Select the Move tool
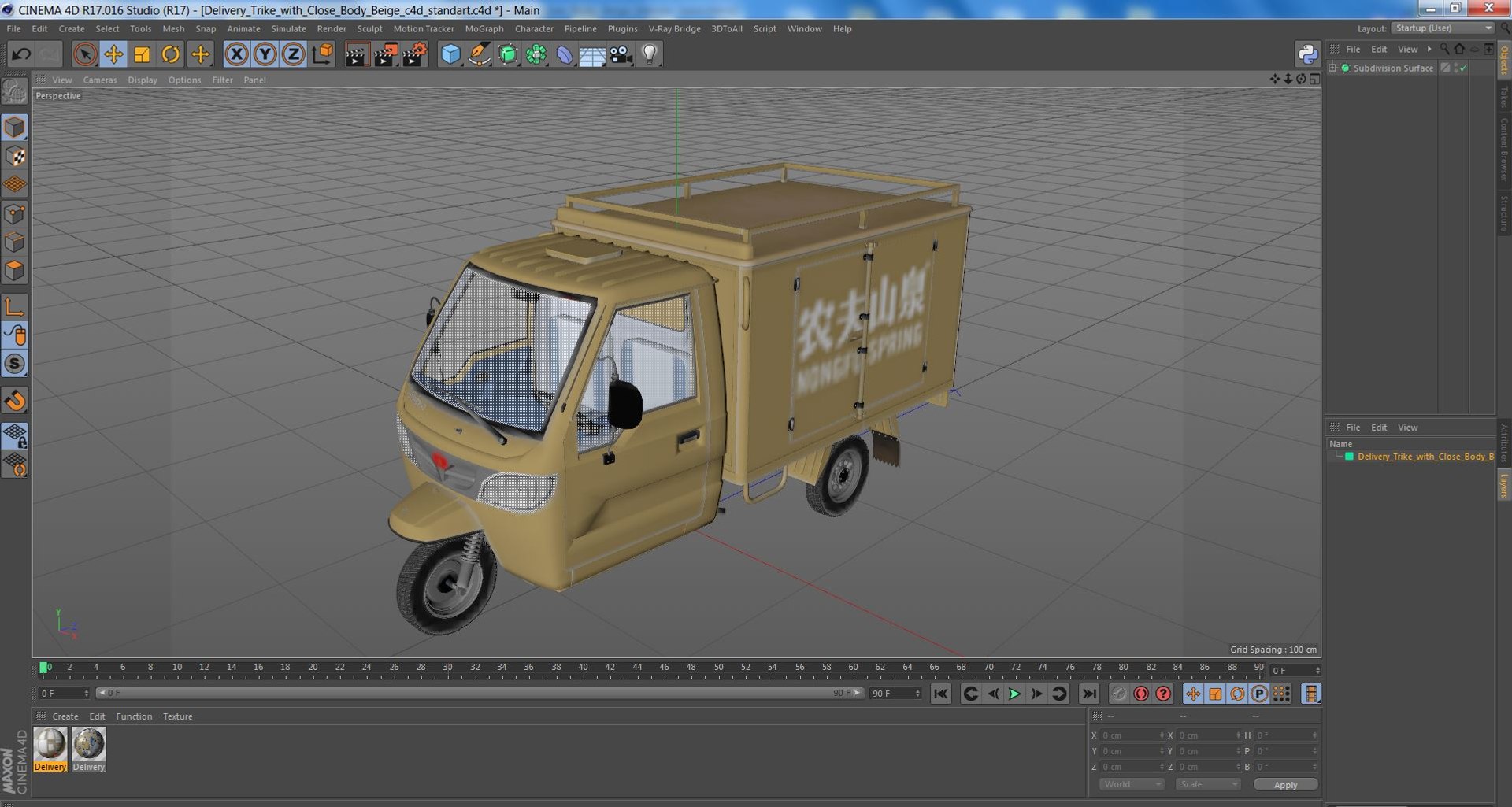Image resolution: width=1512 pixels, height=807 pixels. click(x=113, y=54)
